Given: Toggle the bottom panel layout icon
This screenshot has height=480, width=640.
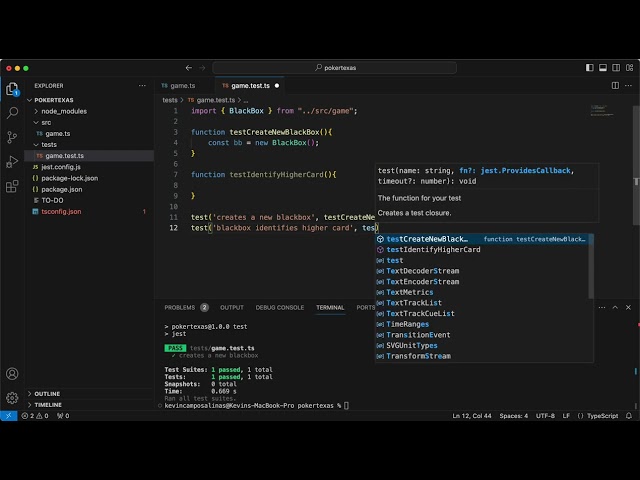Looking at the screenshot, I should point(603,68).
